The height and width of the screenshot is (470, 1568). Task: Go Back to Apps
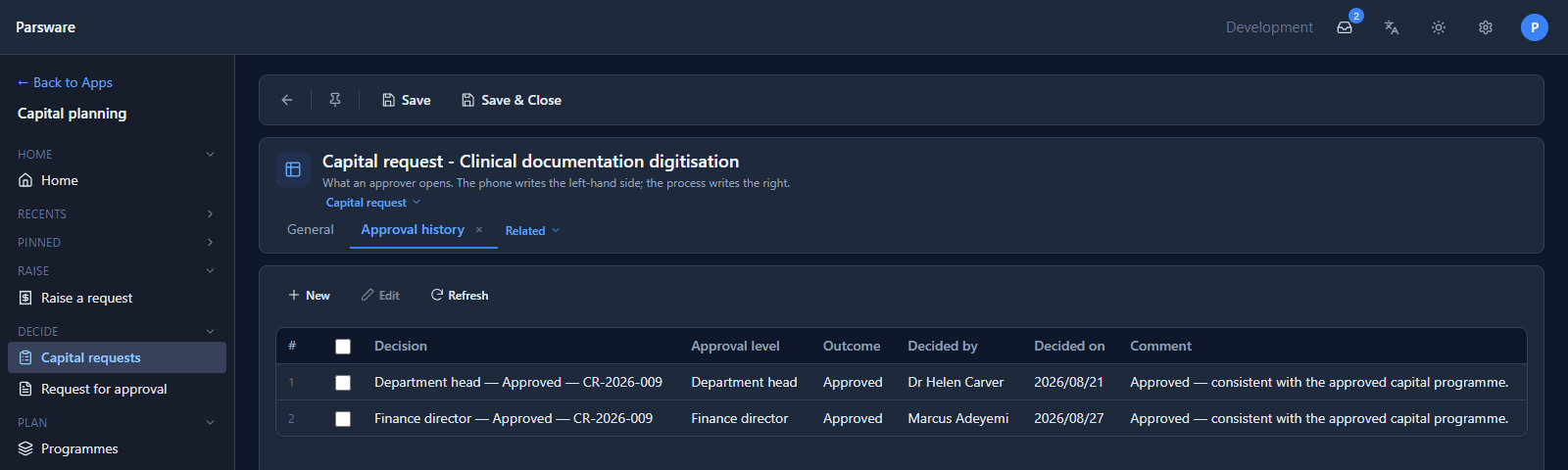65,82
